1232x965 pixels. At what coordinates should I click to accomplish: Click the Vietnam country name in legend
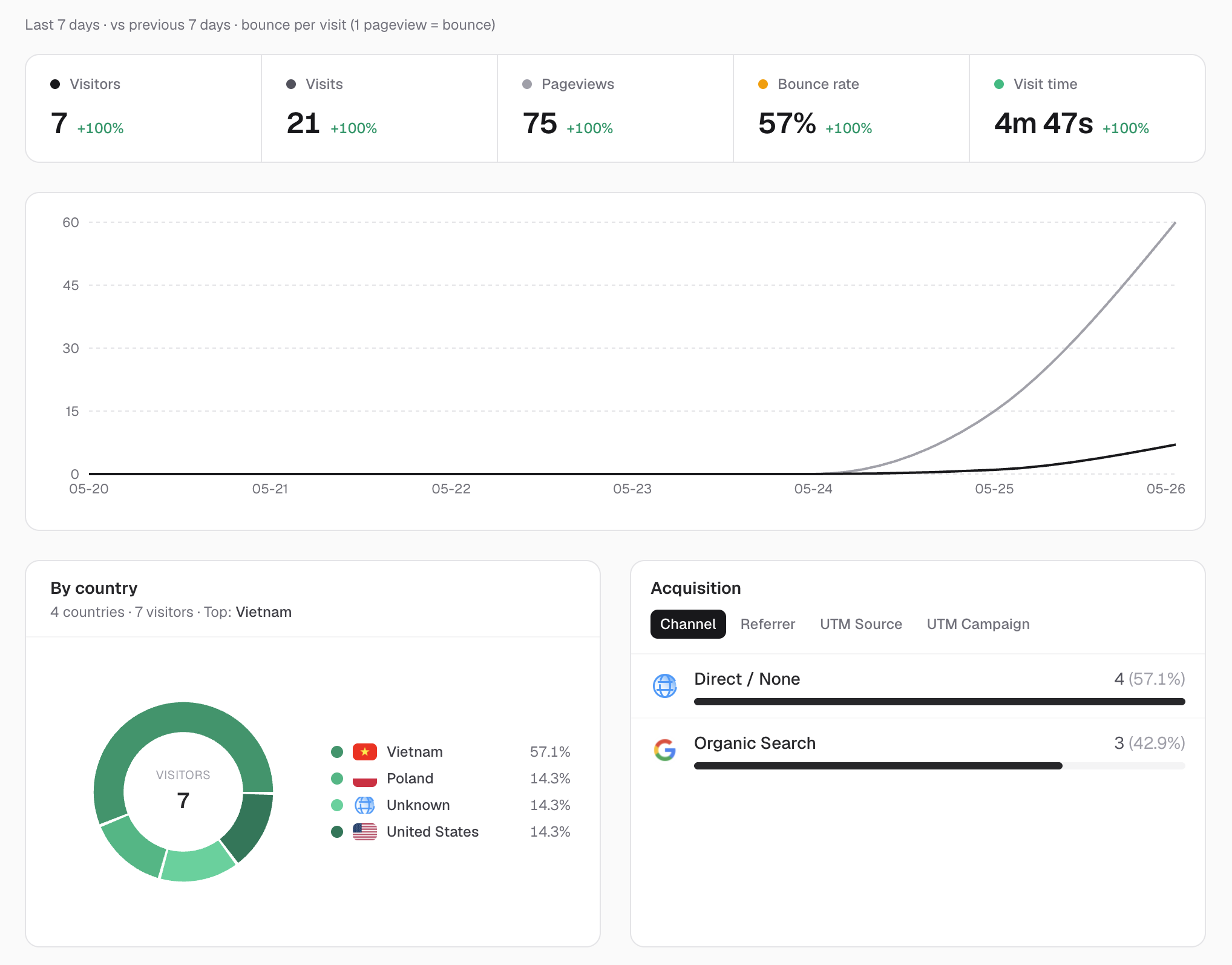click(x=414, y=752)
